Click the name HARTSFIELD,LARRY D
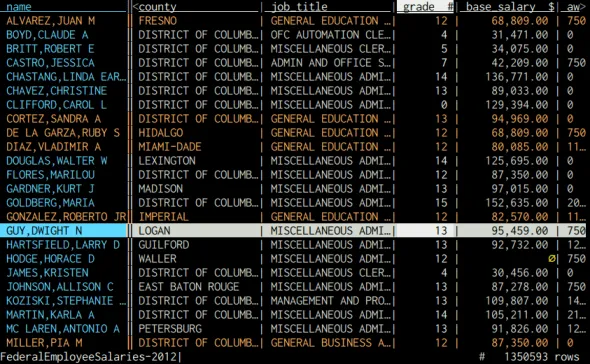590x364 pixels. tap(63, 245)
